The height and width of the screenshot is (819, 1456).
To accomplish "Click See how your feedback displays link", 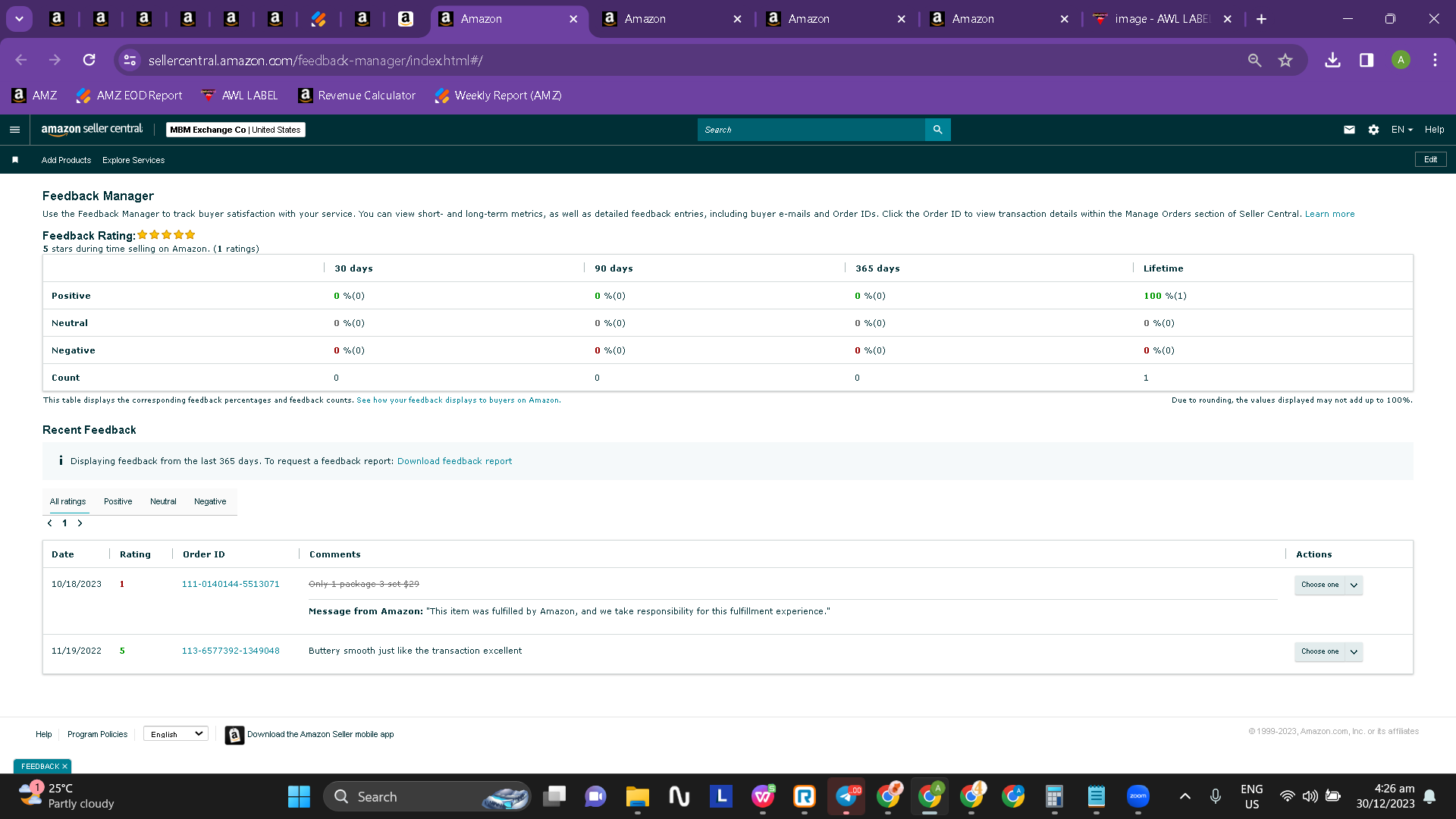I will coord(458,400).
